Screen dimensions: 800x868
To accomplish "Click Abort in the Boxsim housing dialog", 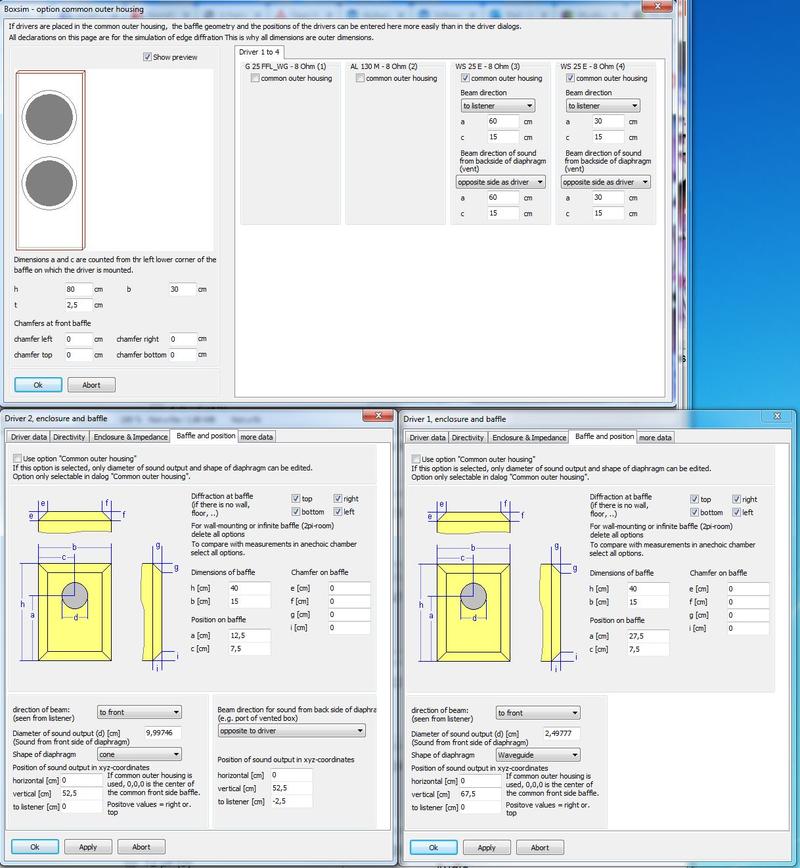I will point(91,384).
